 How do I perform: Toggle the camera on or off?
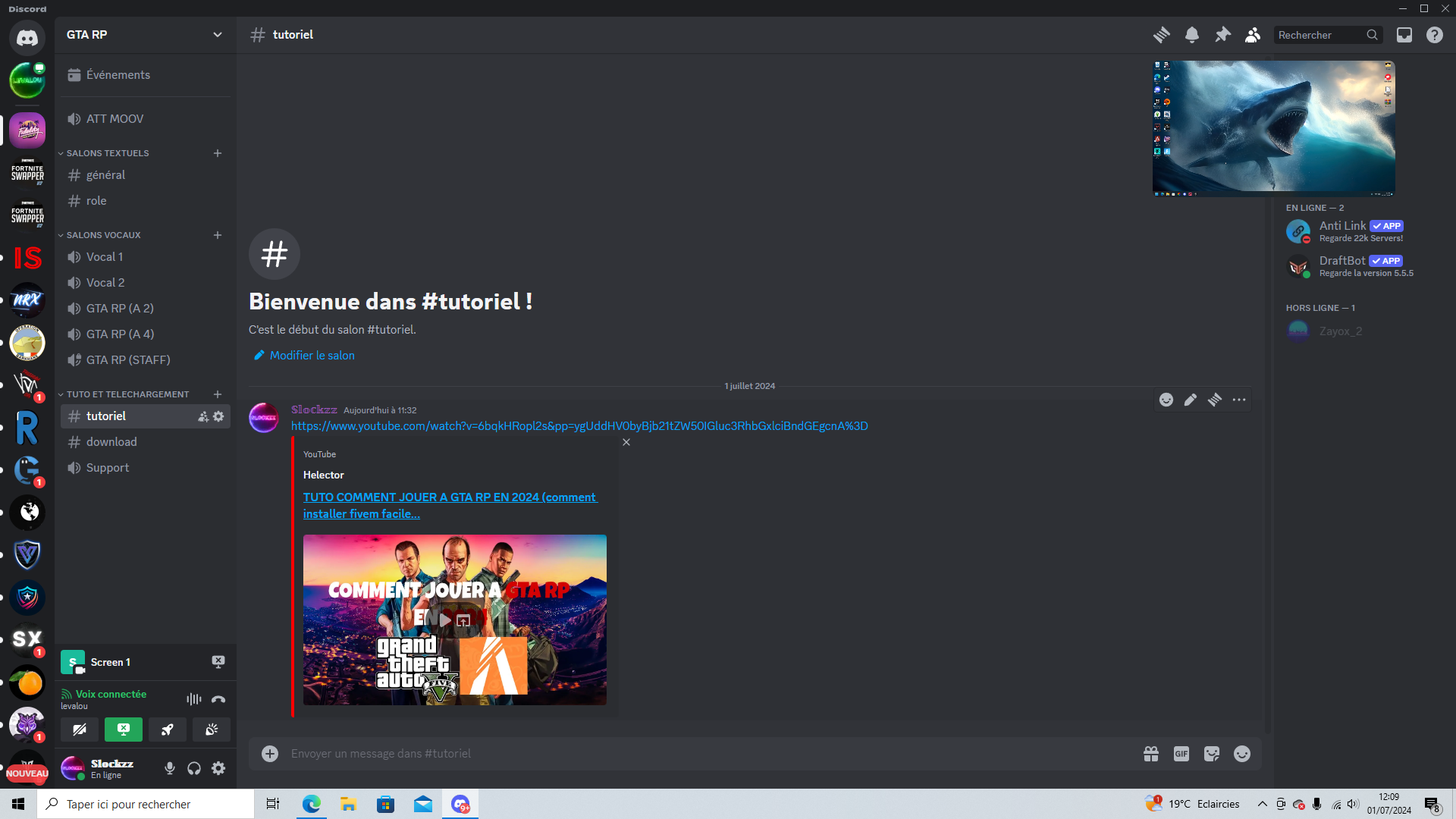[80, 730]
